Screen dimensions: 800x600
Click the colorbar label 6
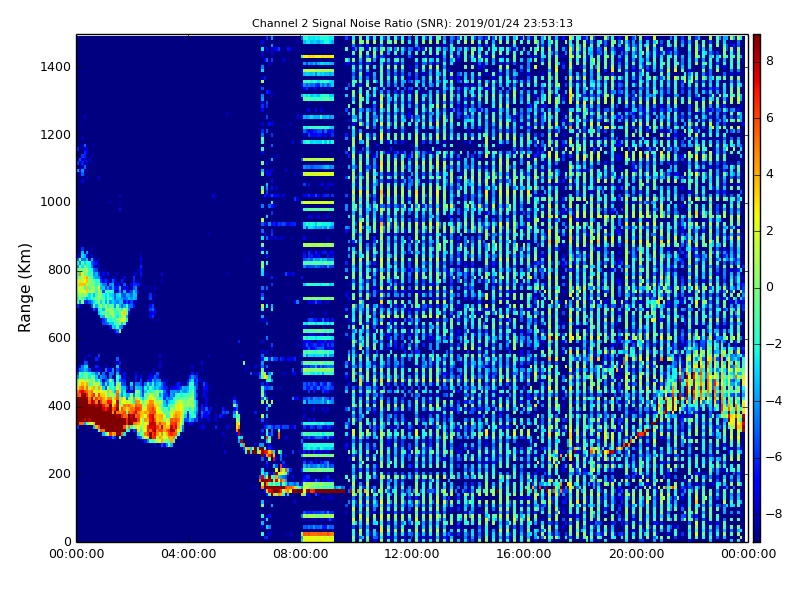click(x=770, y=118)
